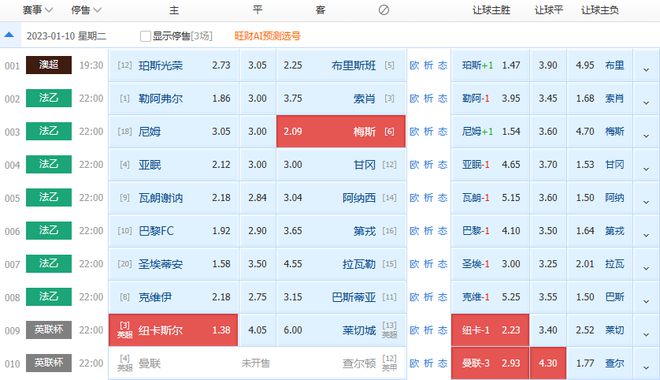
Task: Select 亚眠 home win odds 2.12
Action: [174, 165]
